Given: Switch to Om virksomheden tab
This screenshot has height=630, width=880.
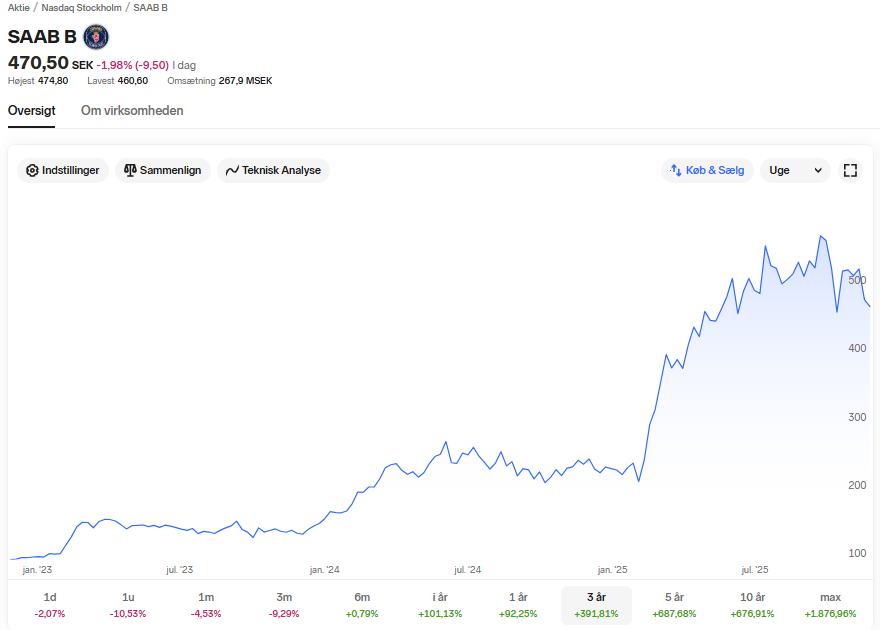Looking at the screenshot, I should point(132,111).
